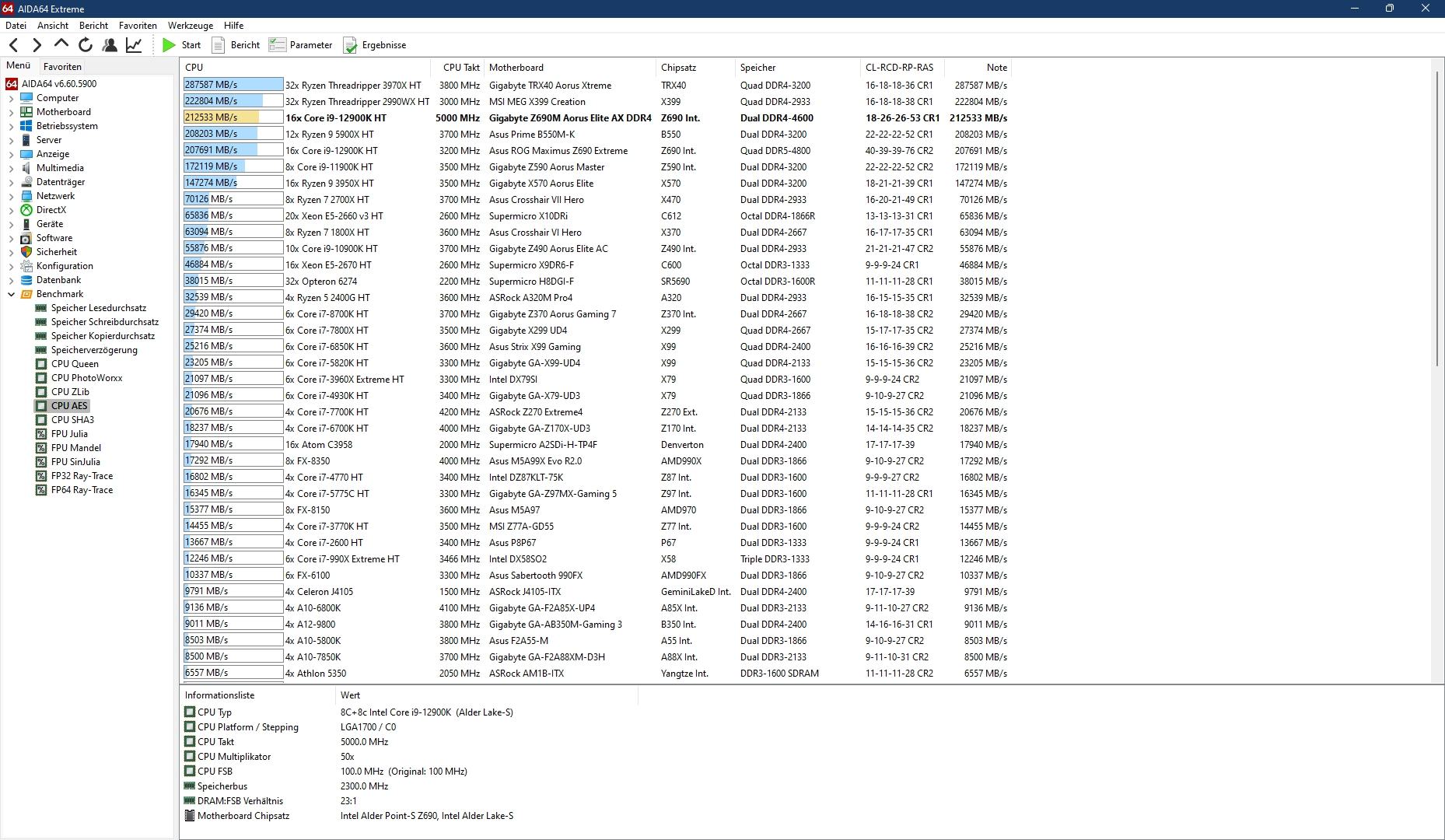Open the CPU ZLib benchmark
1445x840 pixels.
(x=70, y=392)
